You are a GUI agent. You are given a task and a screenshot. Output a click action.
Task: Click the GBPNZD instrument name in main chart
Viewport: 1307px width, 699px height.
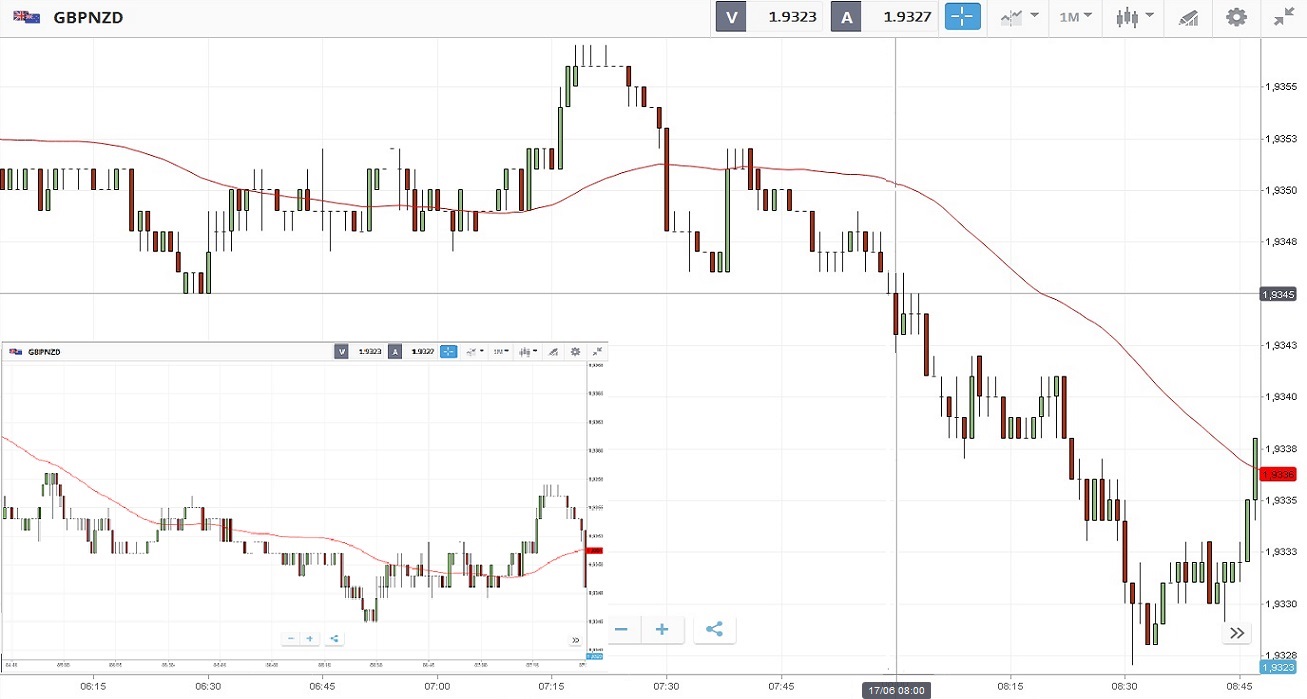tap(88, 17)
